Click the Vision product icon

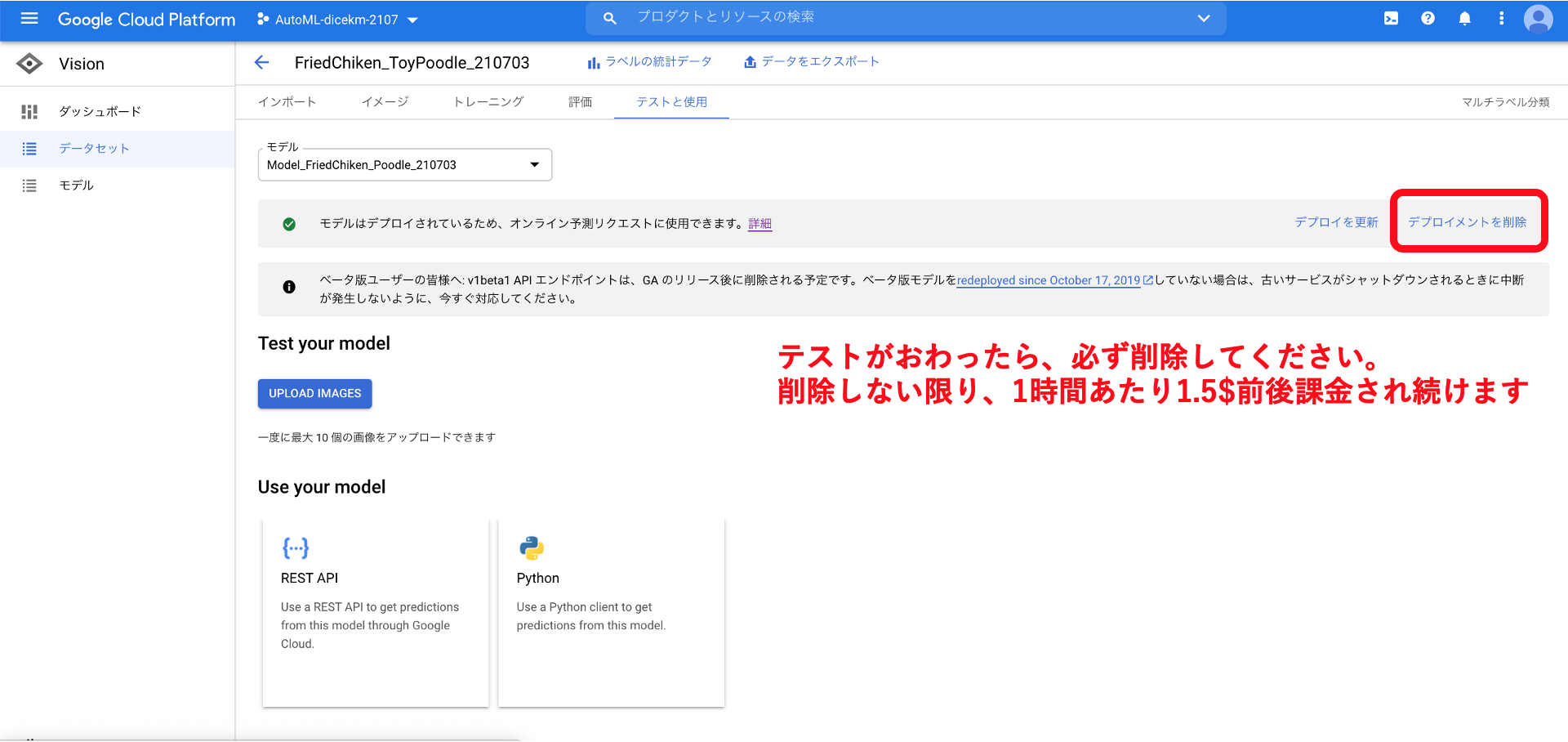29,64
